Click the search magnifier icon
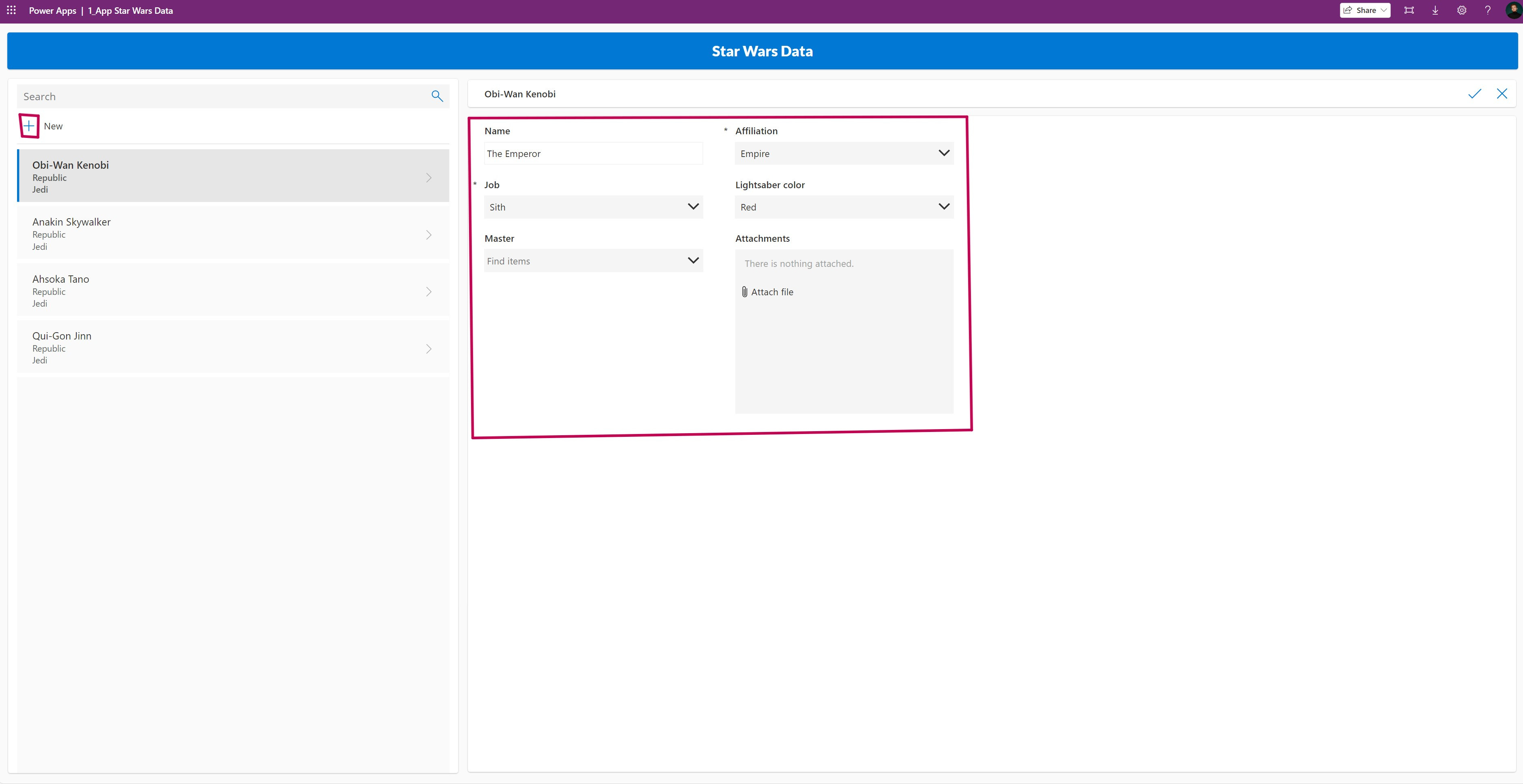1523x784 pixels. (437, 96)
